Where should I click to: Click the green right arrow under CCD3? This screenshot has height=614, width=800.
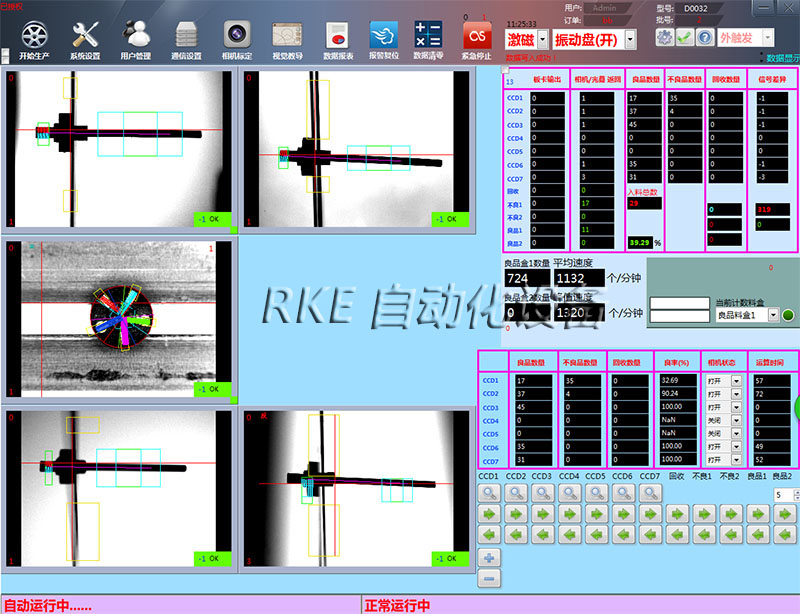point(543,514)
